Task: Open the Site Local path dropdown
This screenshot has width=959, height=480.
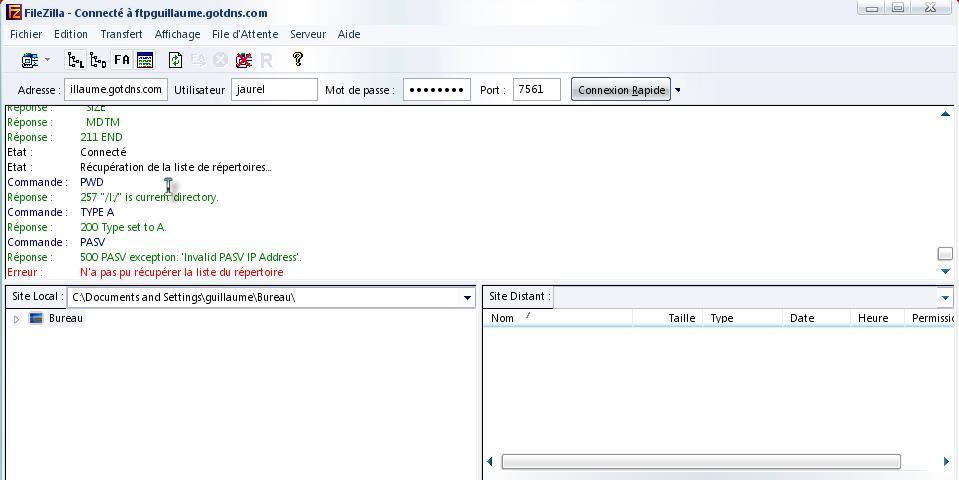Action: click(467, 298)
